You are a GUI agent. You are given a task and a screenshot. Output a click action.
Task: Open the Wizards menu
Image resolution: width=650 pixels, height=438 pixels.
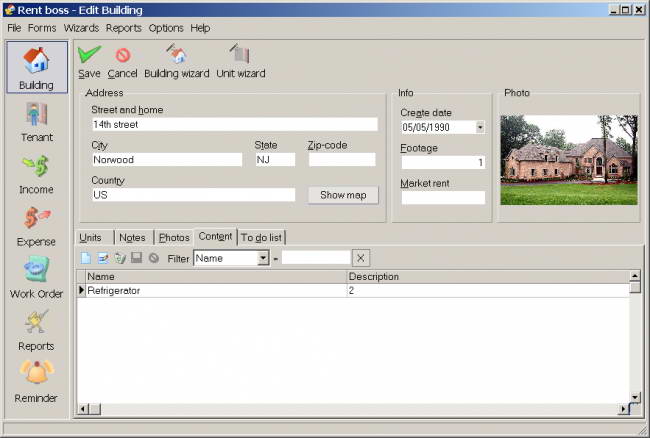81,28
